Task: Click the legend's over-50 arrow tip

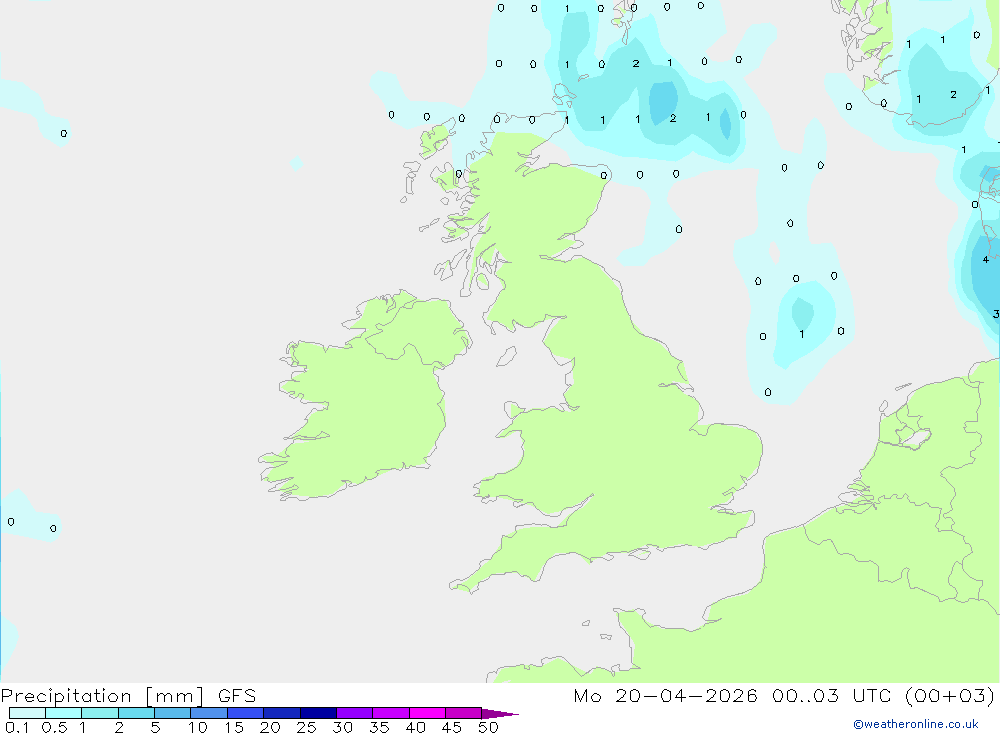Action: coord(501,714)
